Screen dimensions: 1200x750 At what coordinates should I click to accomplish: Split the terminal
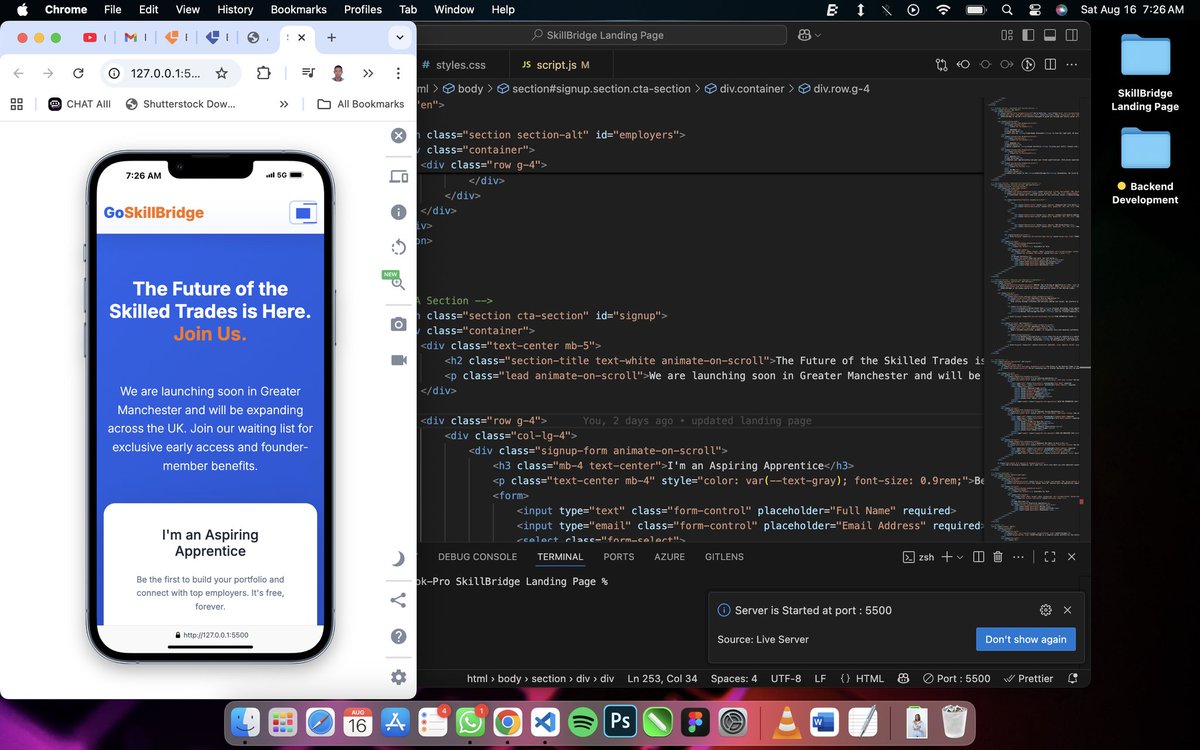click(978, 557)
